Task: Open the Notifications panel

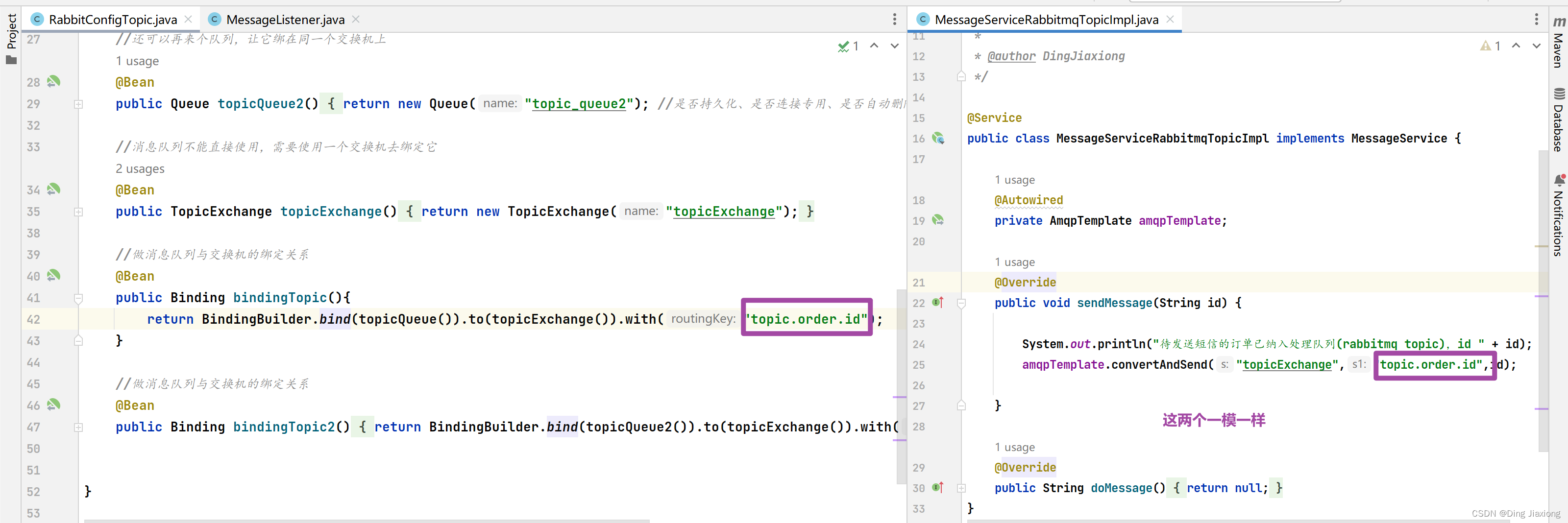Action: coord(1559,216)
